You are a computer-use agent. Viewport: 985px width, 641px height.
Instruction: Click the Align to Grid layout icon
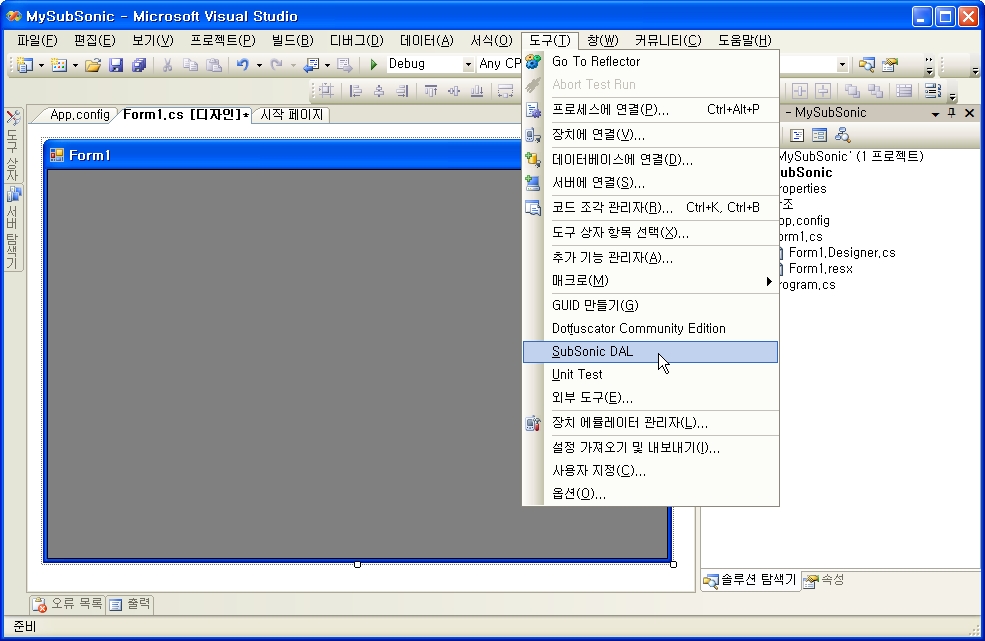(326, 91)
